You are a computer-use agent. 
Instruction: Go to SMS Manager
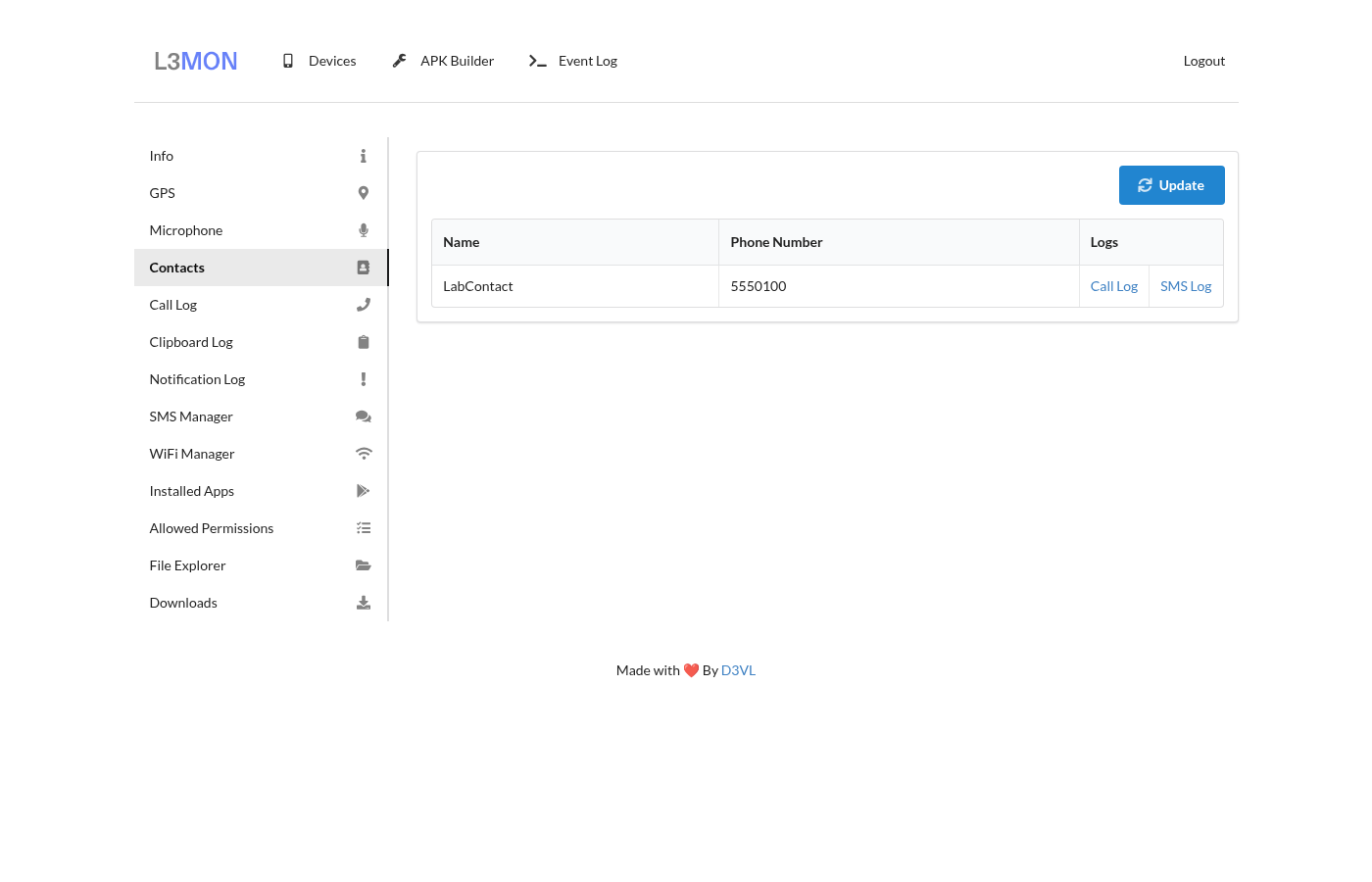261,416
